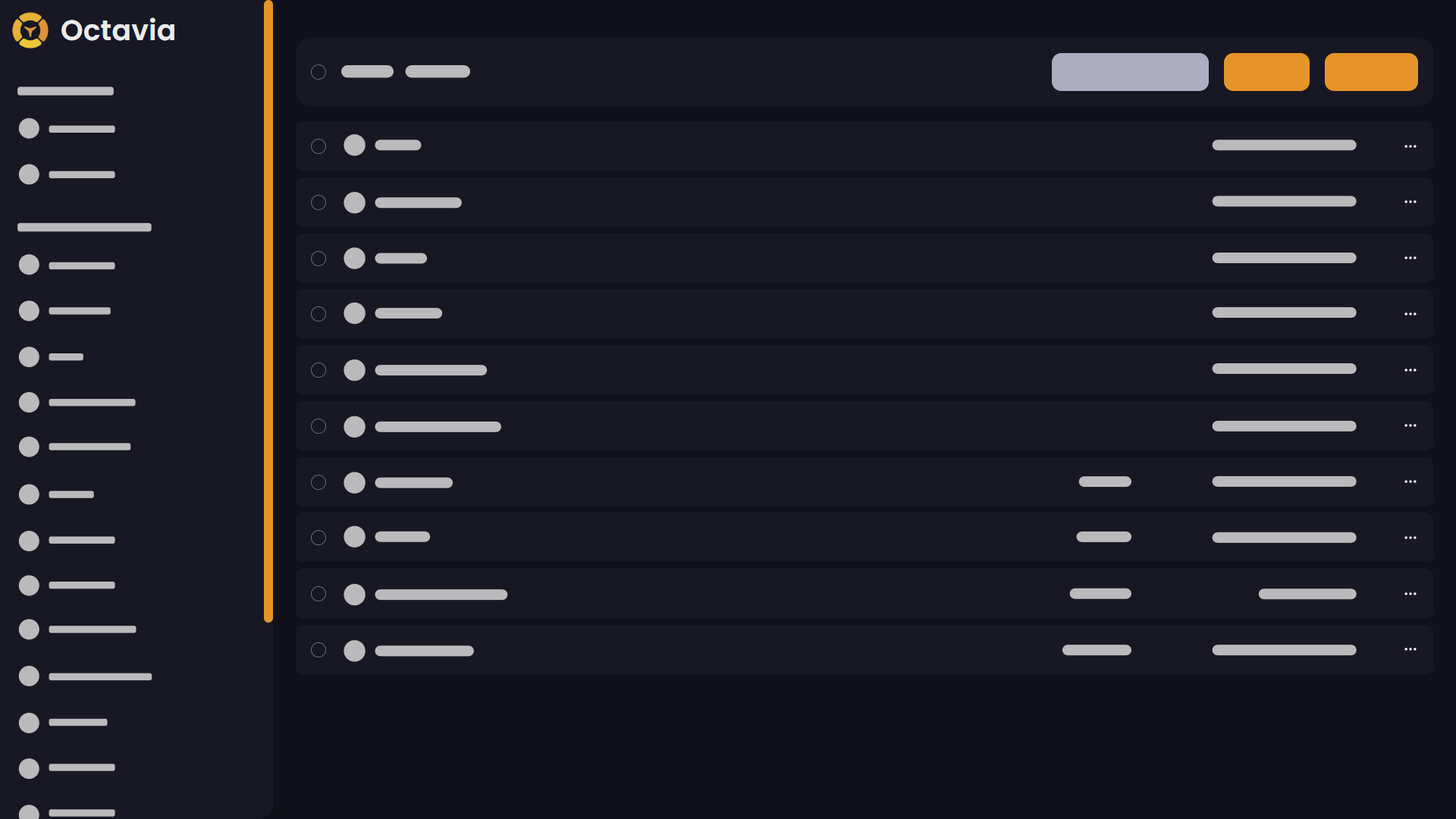Click the rightmost orange button in the header
The image size is (1456, 819).
(x=1370, y=71)
